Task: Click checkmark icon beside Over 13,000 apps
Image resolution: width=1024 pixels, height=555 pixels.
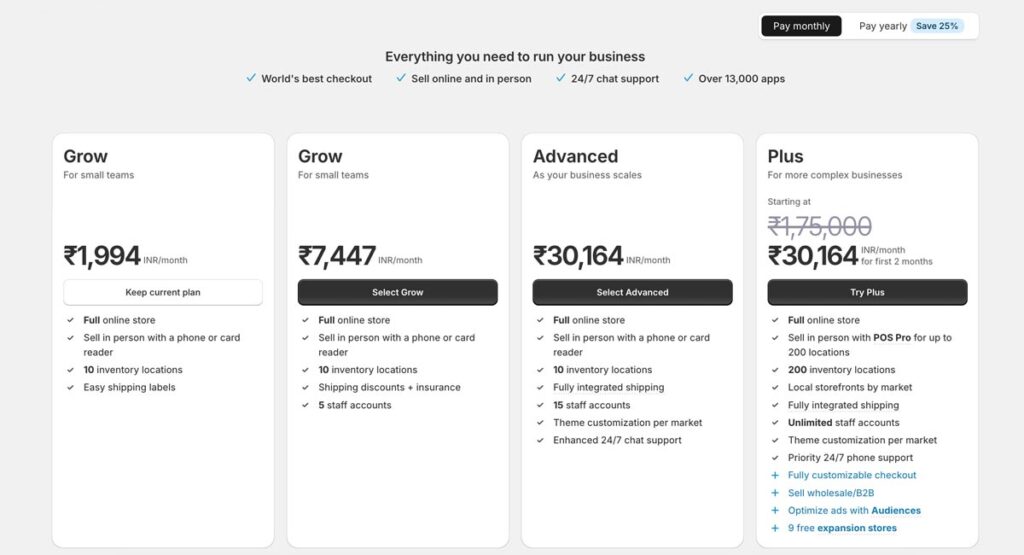Action: 688,78
